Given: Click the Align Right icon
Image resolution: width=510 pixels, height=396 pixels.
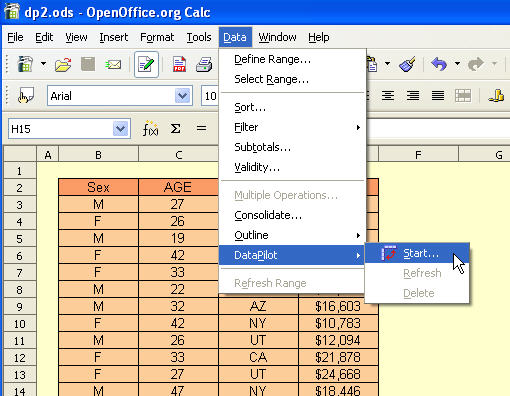Looking at the screenshot, I should coord(413,96).
